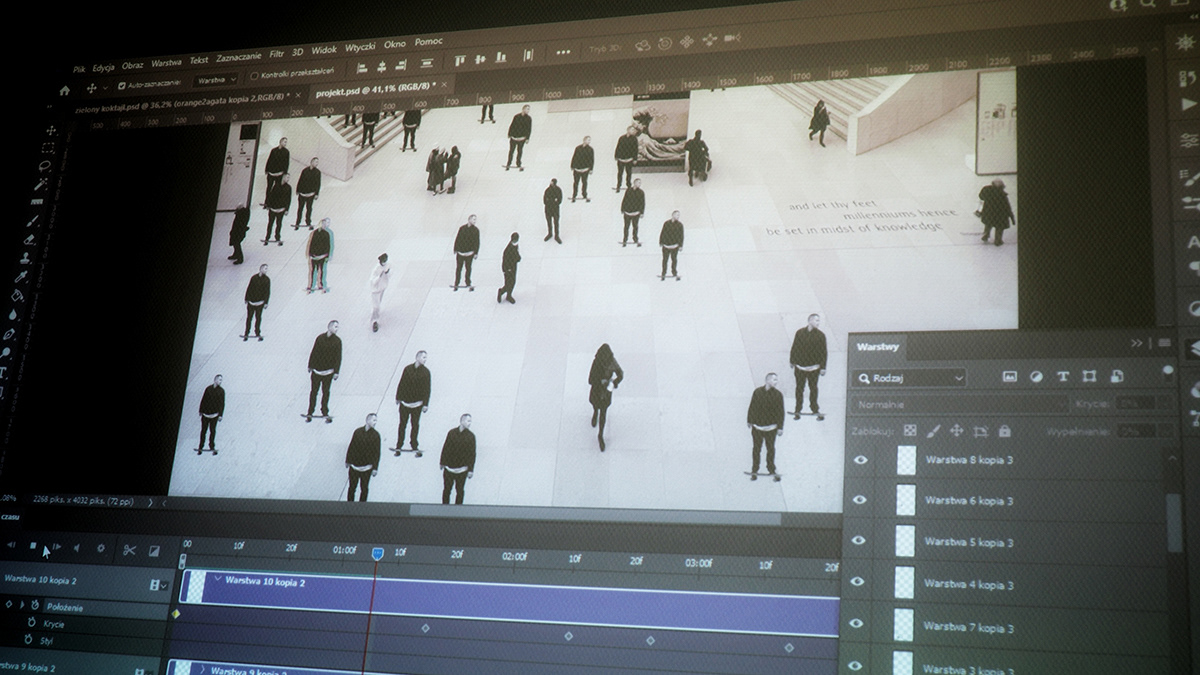Open the Plik menu

tap(79, 69)
